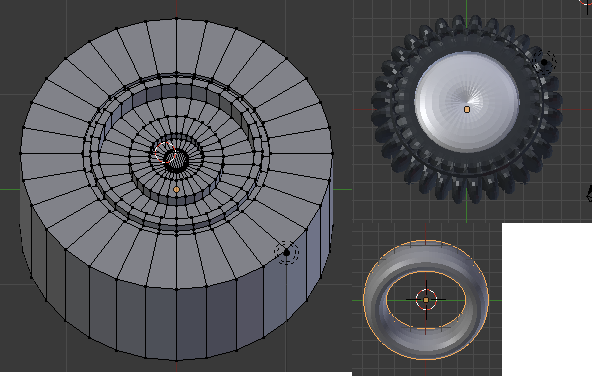Click the 3D cursor inside the torus hole
The image size is (592, 376).
point(426,299)
